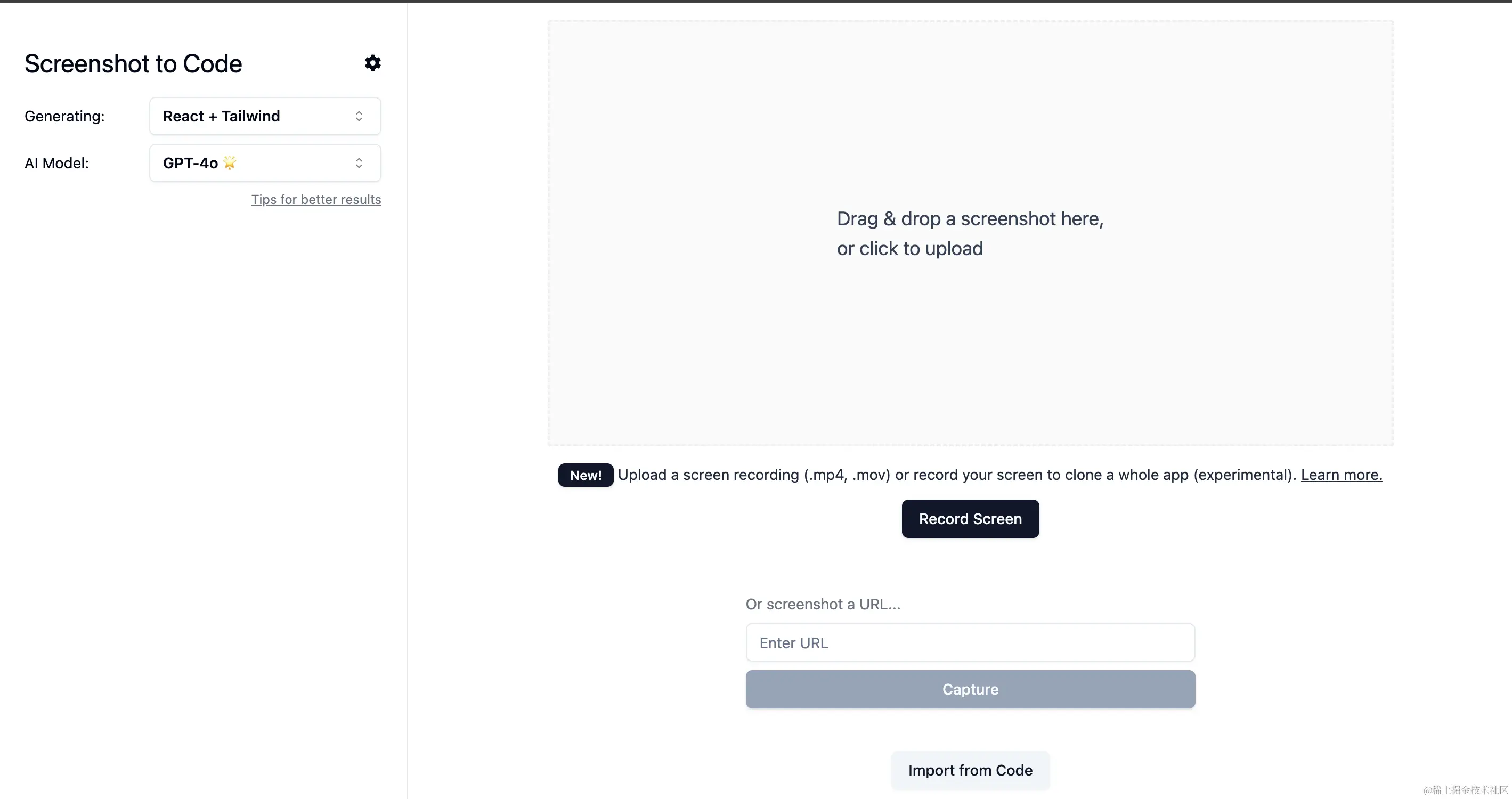Click the Generating: label
Screen dimensions: 1512x799
point(64,116)
